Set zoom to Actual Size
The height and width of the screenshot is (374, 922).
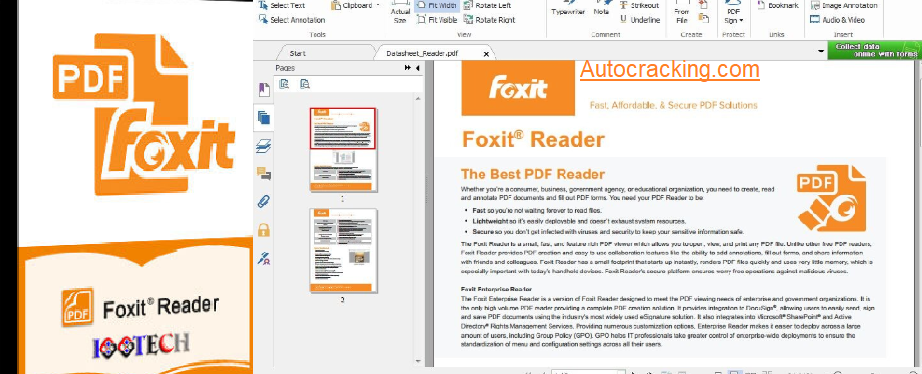point(400,14)
